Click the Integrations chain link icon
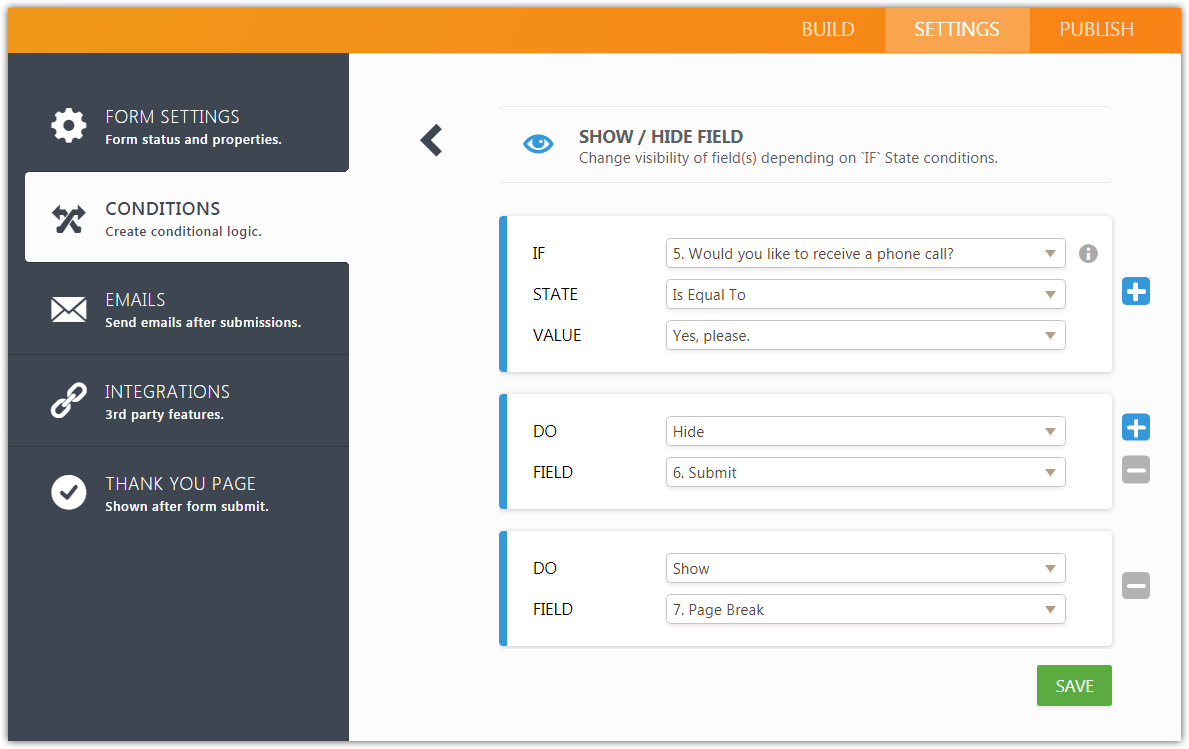The image size is (1189, 749). (69, 401)
